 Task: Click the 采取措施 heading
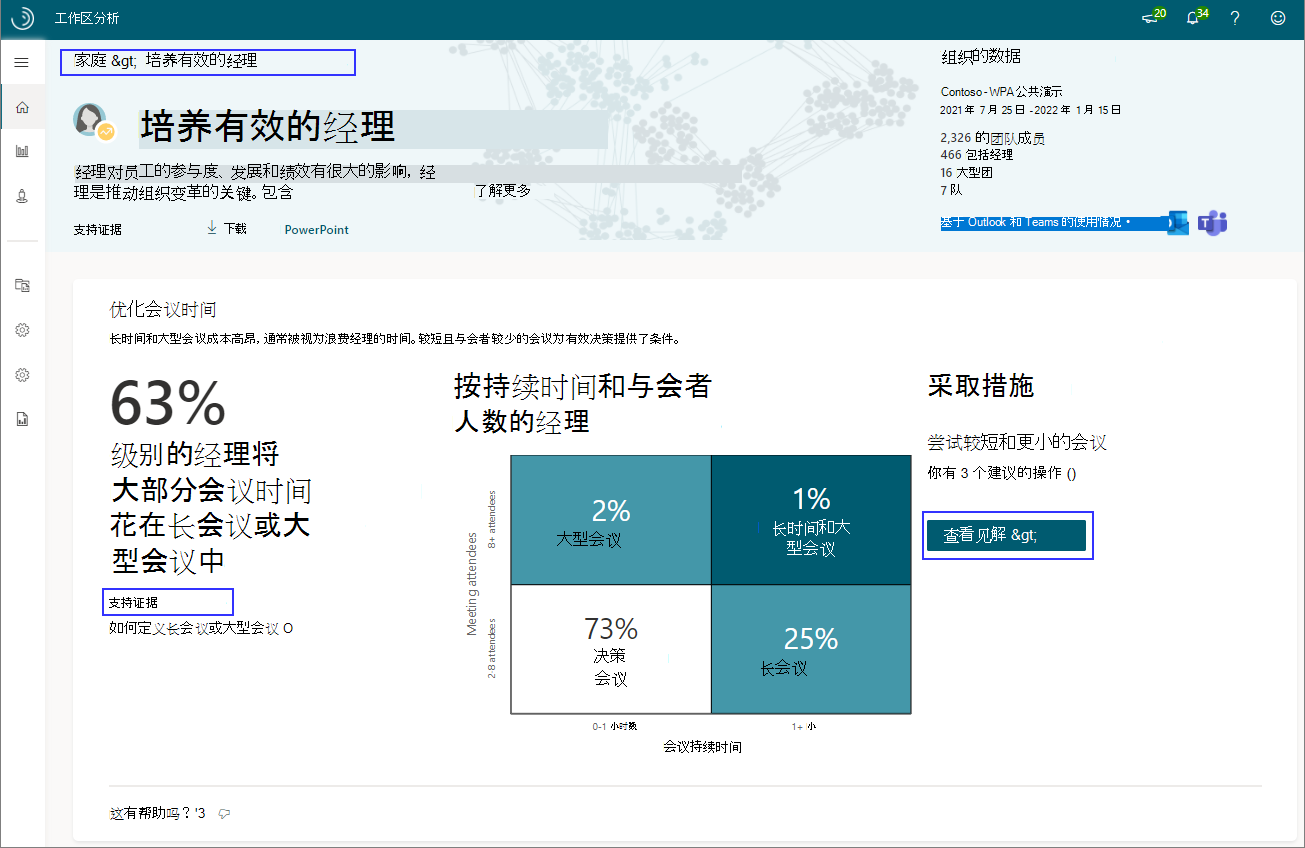pyautogui.click(x=981, y=386)
